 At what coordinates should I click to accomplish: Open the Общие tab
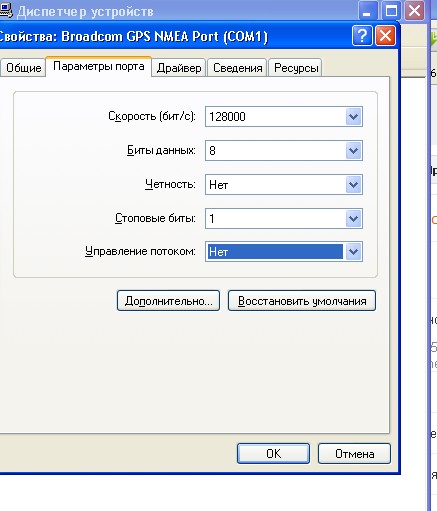(x=23, y=68)
